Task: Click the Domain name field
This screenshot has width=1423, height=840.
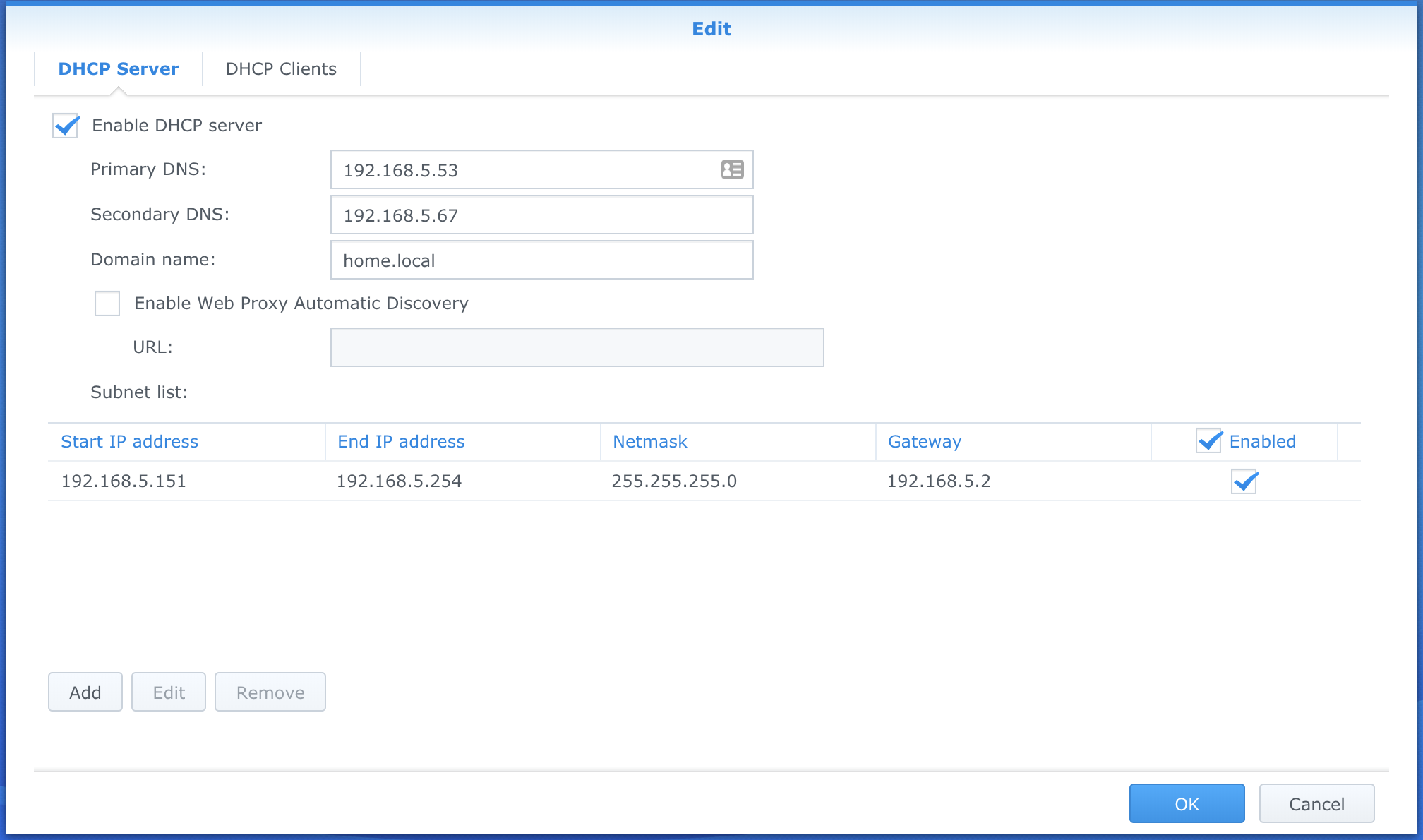Action: [x=541, y=260]
